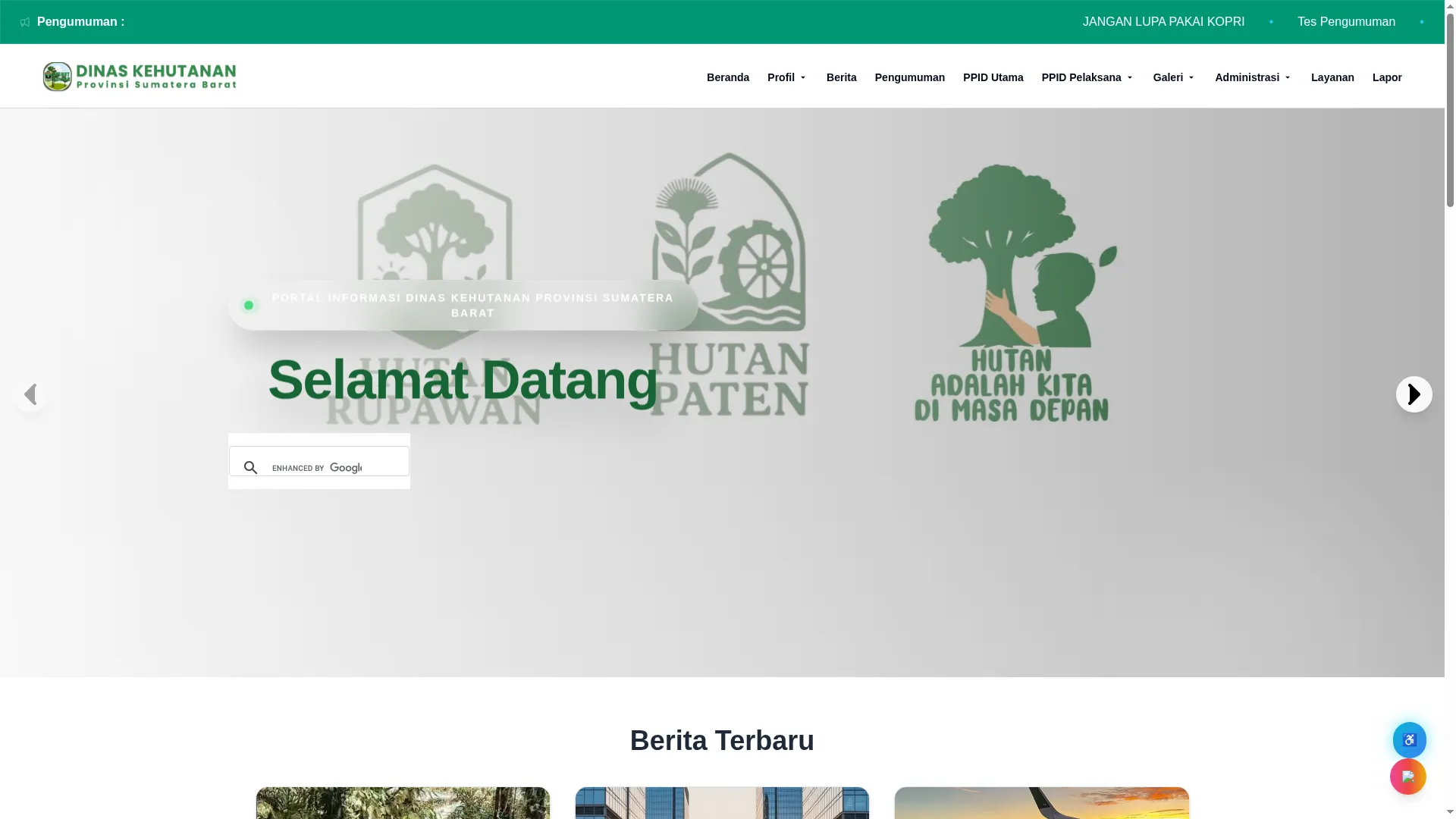The width and height of the screenshot is (1456, 819).
Task: Click the next slide arrow
Action: coord(1414,394)
